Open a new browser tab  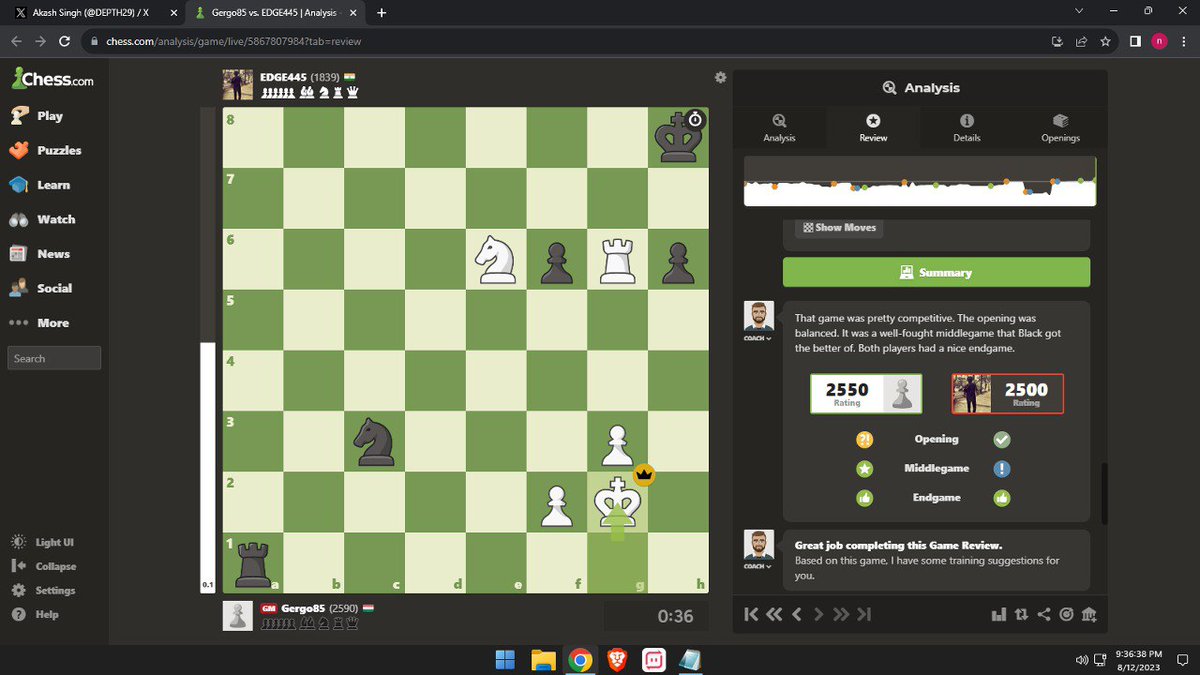(x=381, y=13)
